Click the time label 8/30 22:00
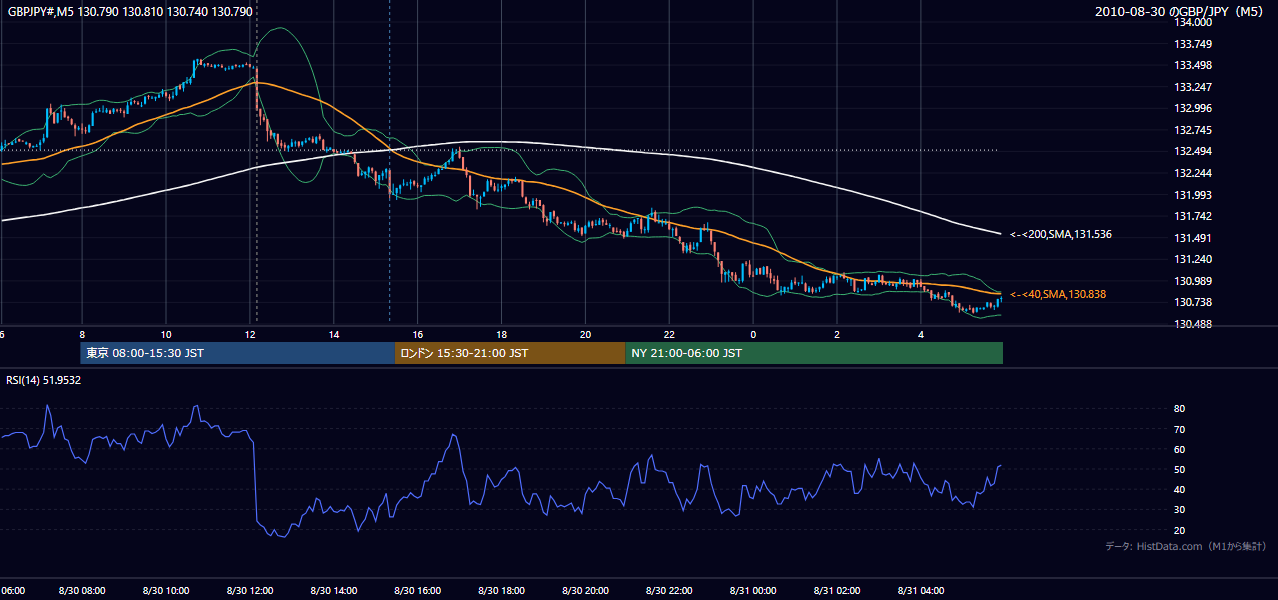The image size is (1278, 600). click(670, 590)
